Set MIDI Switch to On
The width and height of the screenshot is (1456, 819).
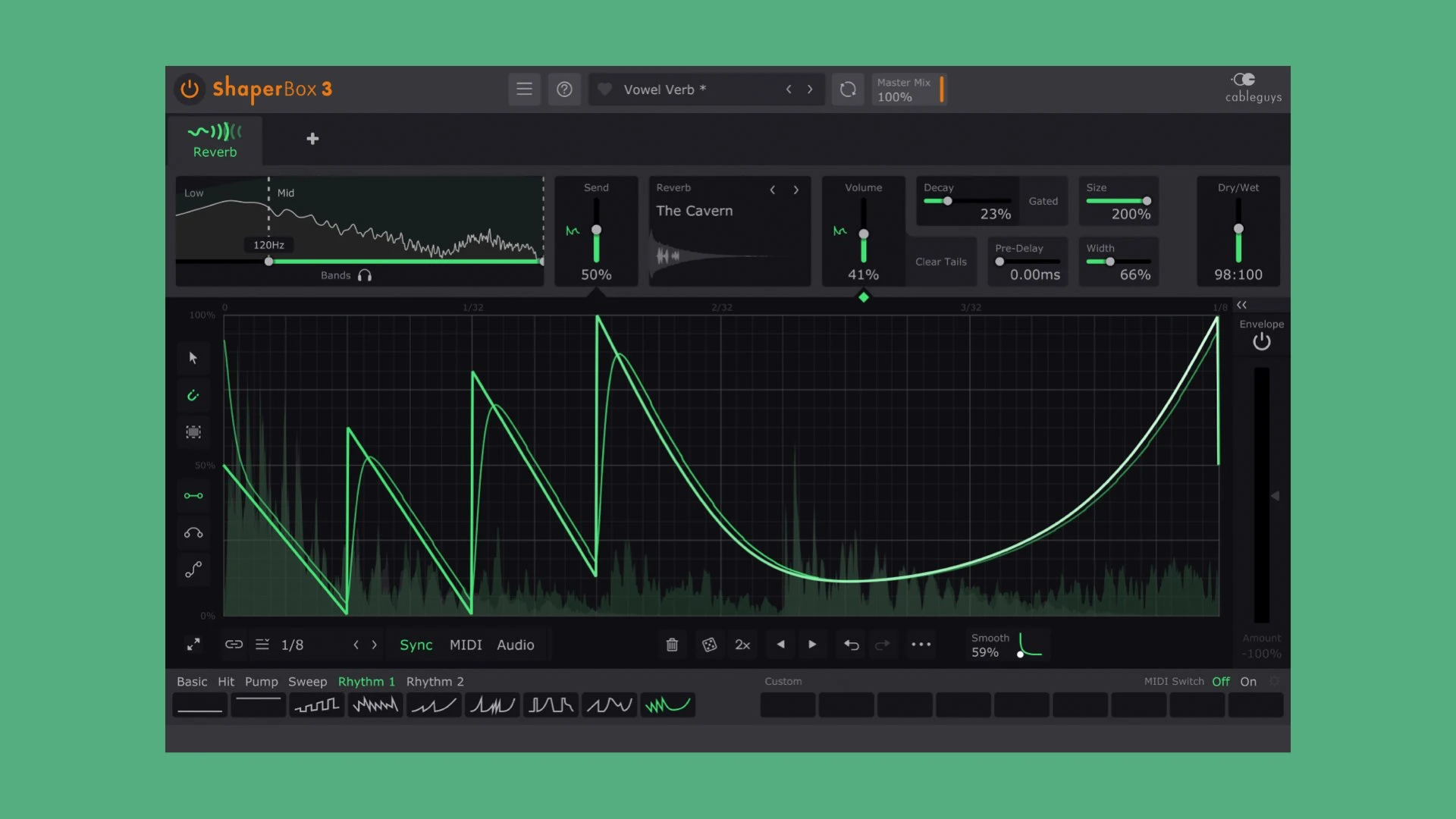pyautogui.click(x=1248, y=682)
